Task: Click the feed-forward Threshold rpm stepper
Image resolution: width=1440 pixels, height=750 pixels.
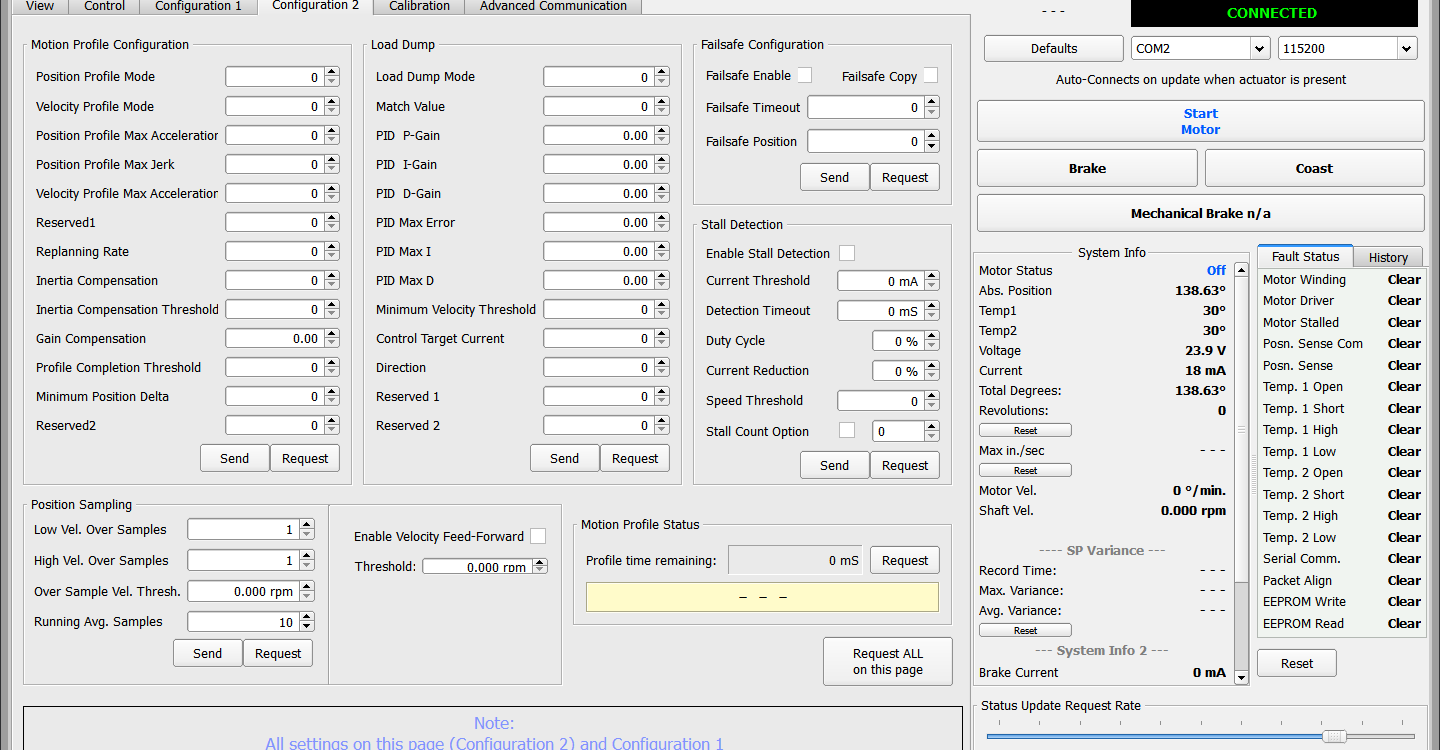Action: point(539,566)
